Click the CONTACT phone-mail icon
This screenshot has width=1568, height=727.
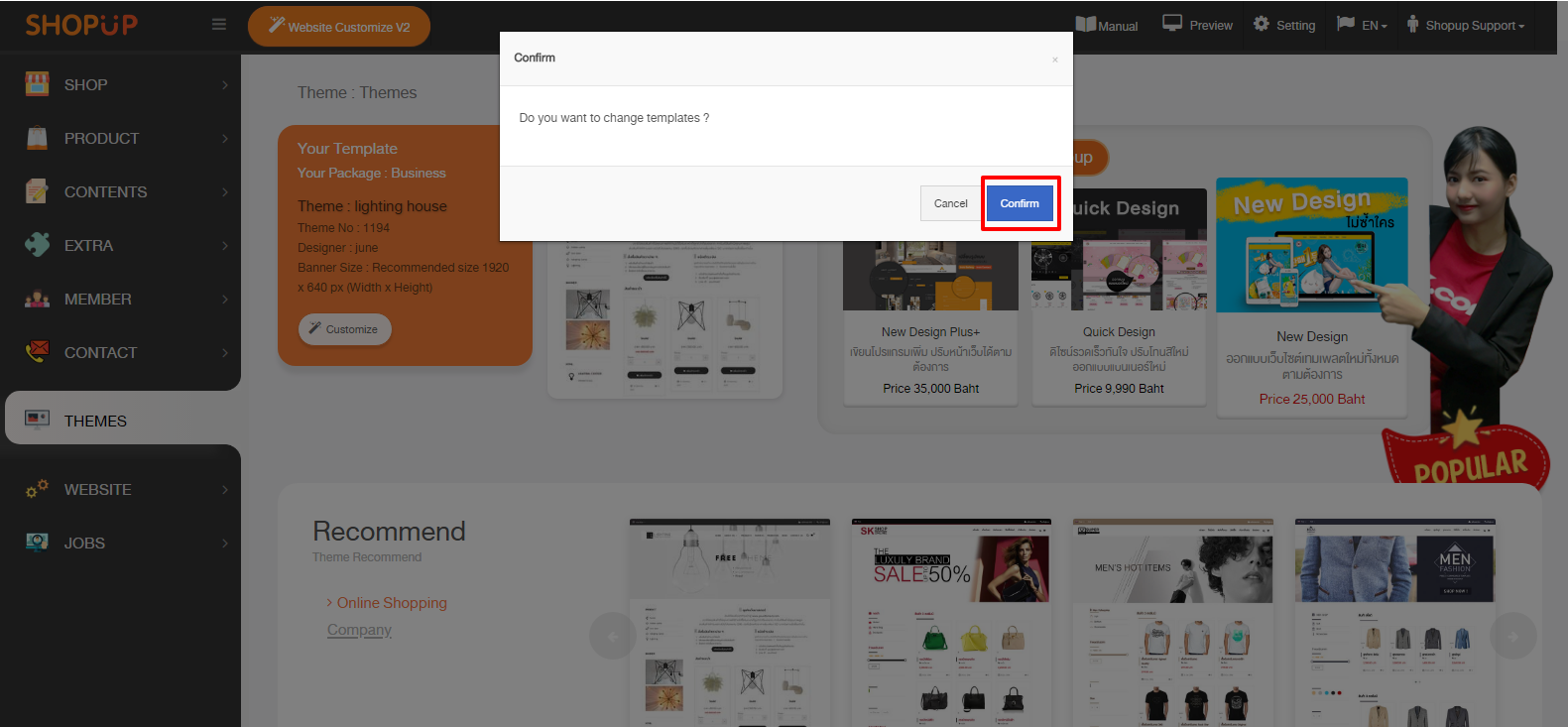coord(37,352)
